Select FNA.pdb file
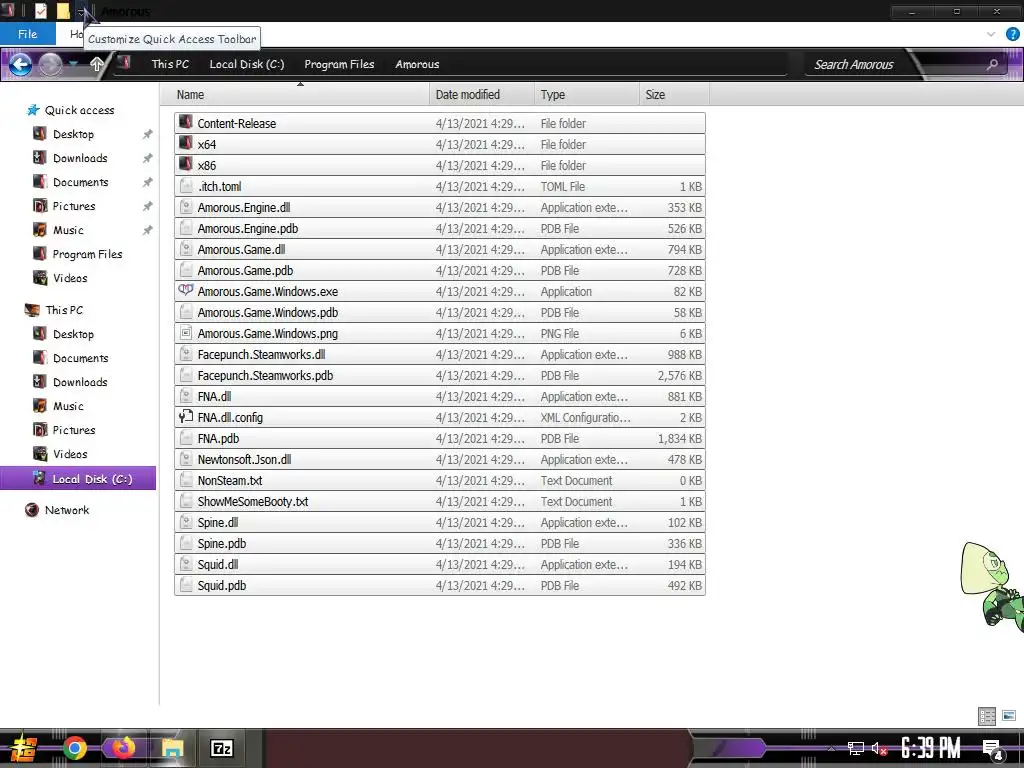Image resolution: width=1024 pixels, height=768 pixels. [440, 438]
